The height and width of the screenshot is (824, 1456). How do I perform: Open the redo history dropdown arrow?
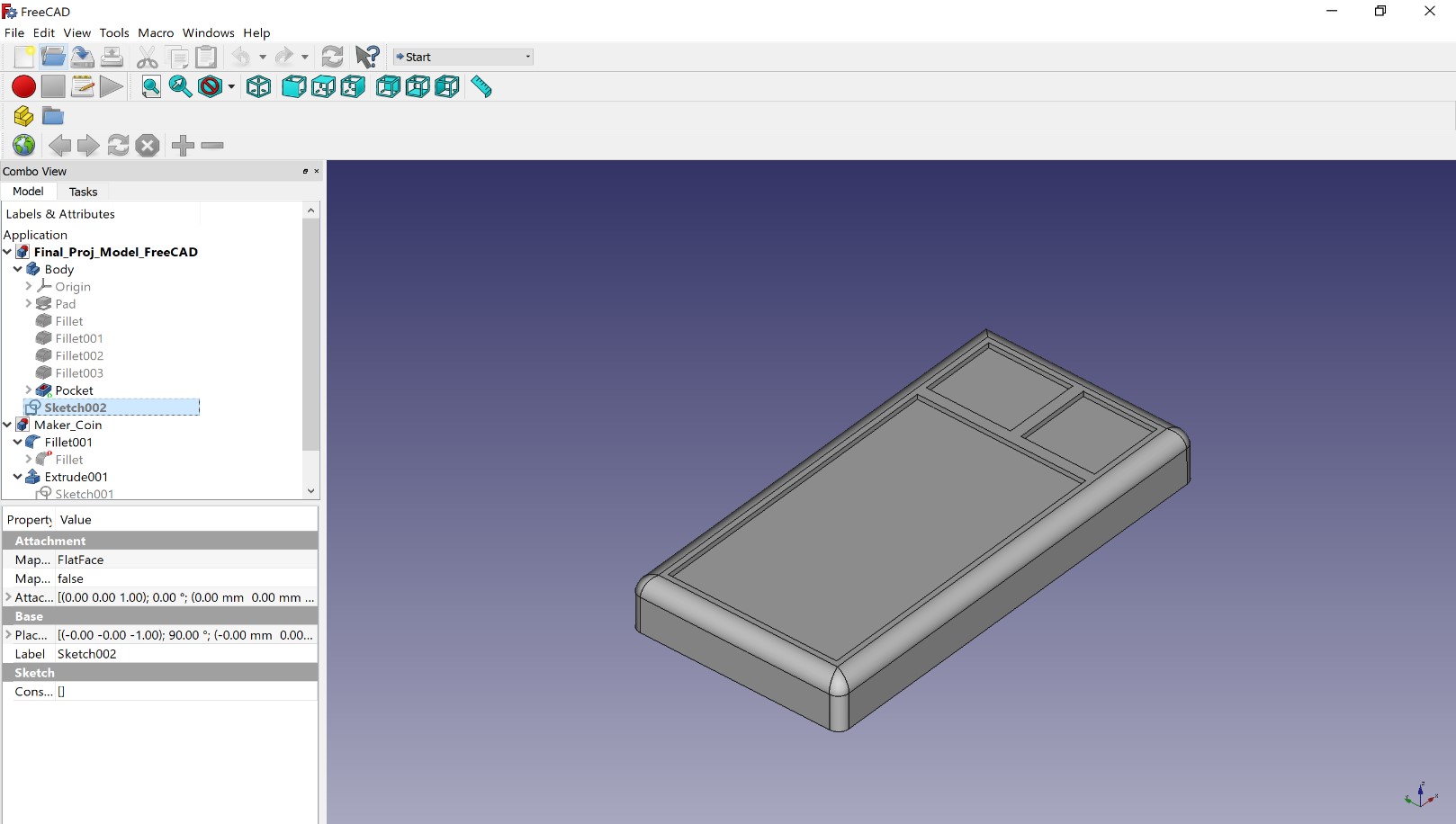pyautogui.click(x=305, y=57)
